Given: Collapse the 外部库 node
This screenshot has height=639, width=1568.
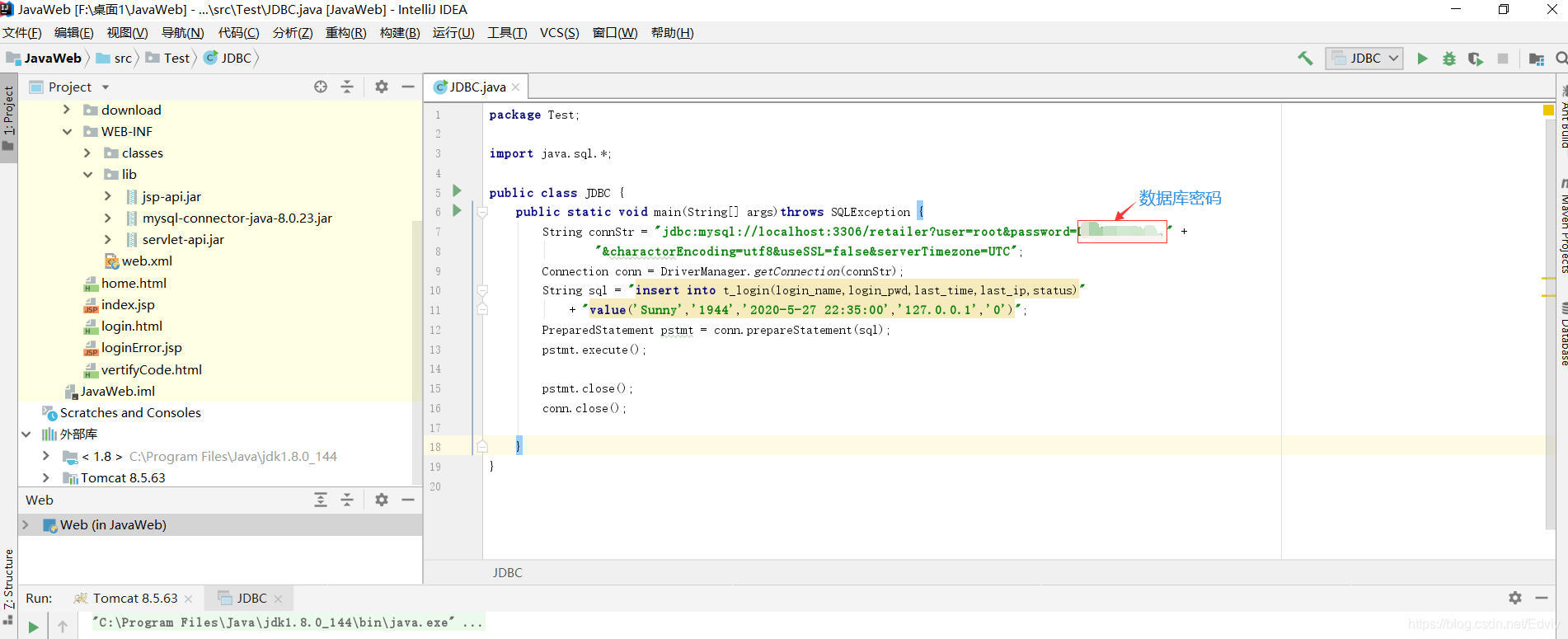Looking at the screenshot, I should point(26,434).
